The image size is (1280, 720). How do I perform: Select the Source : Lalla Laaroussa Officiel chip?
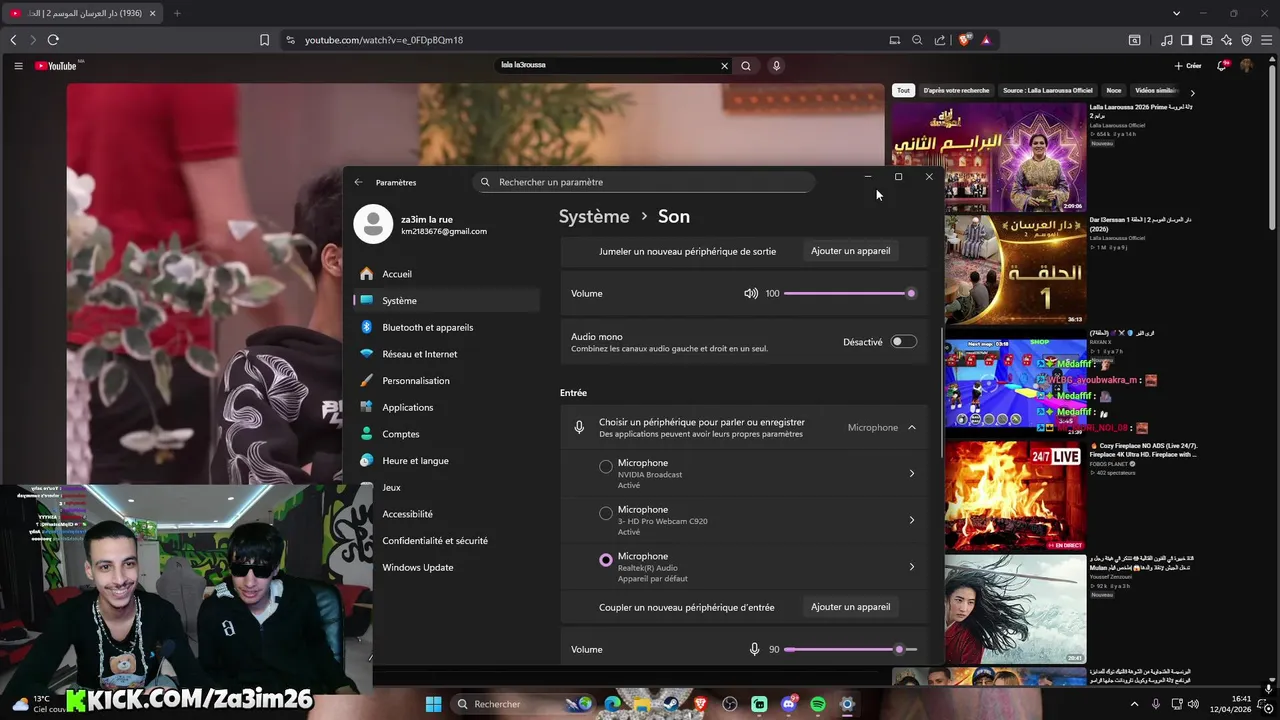1048,90
